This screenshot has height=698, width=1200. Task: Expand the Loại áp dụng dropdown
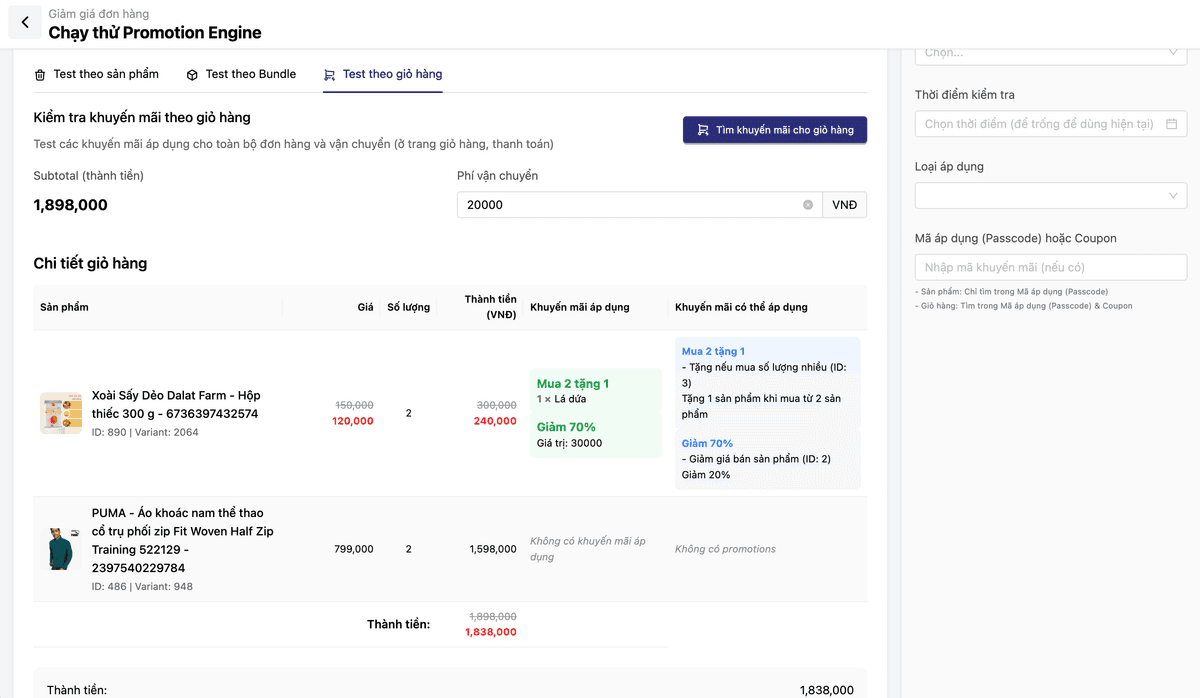click(x=1050, y=196)
